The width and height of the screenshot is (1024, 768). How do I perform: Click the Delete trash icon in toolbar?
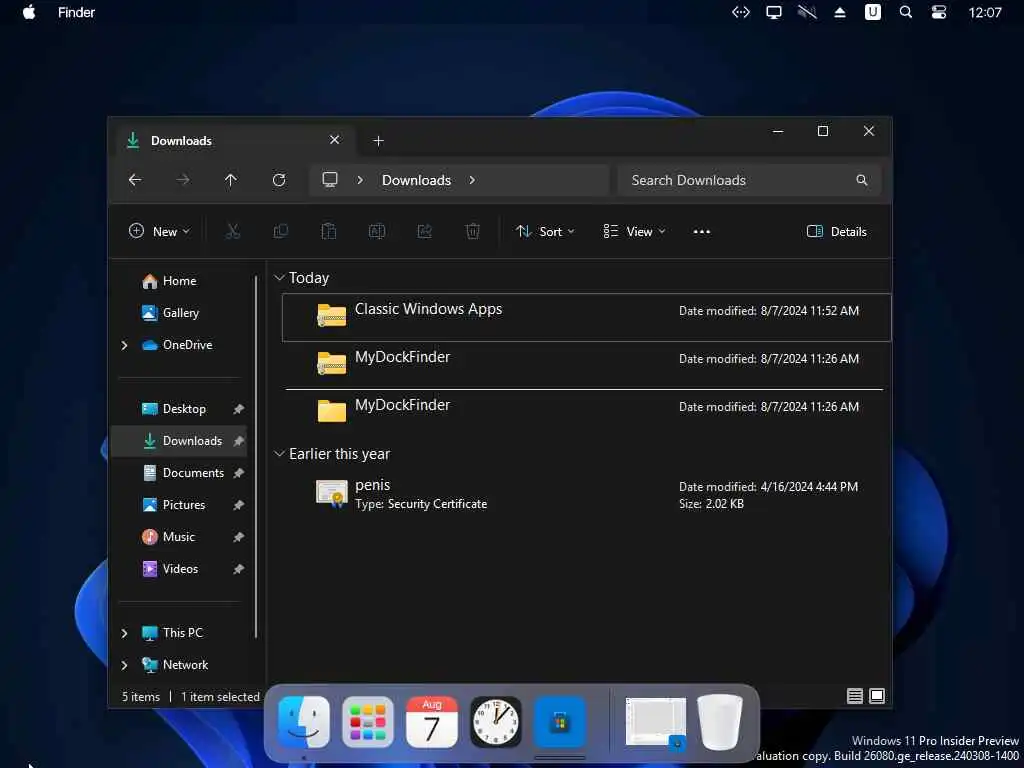(x=473, y=231)
